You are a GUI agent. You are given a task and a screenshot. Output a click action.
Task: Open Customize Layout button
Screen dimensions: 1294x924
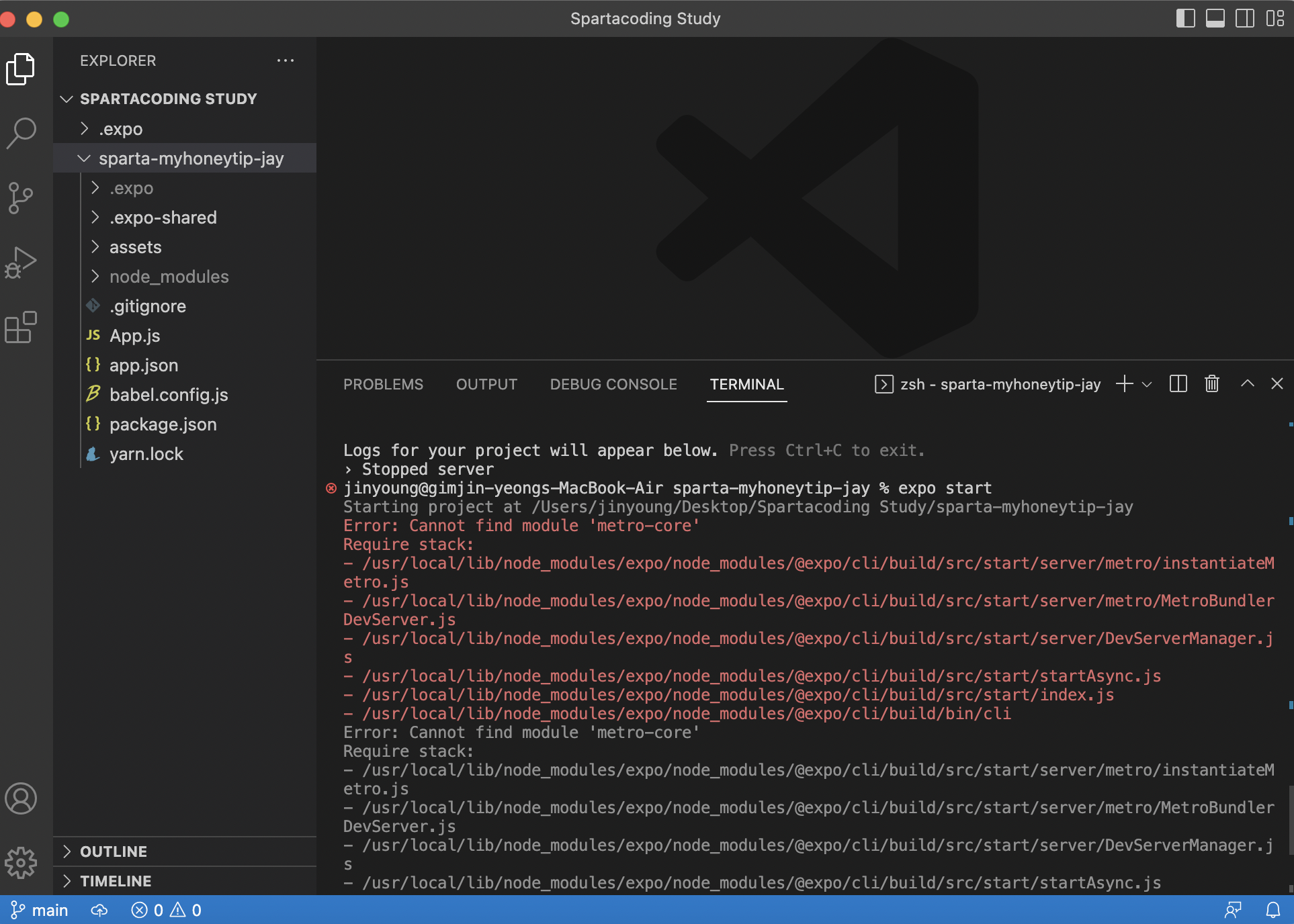click(1275, 18)
